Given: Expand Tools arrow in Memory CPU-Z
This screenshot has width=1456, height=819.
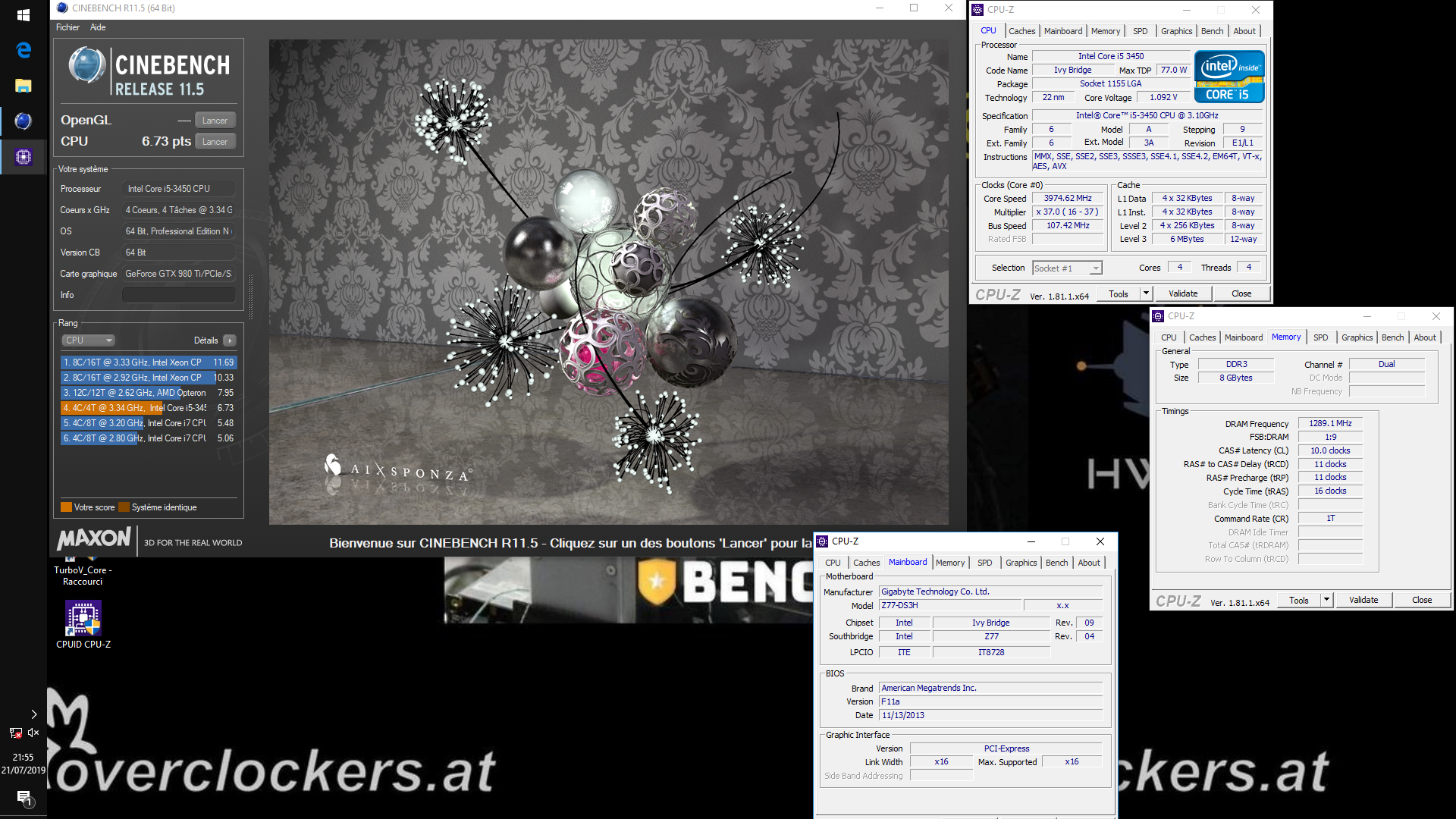Looking at the screenshot, I should click(1326, 601).
